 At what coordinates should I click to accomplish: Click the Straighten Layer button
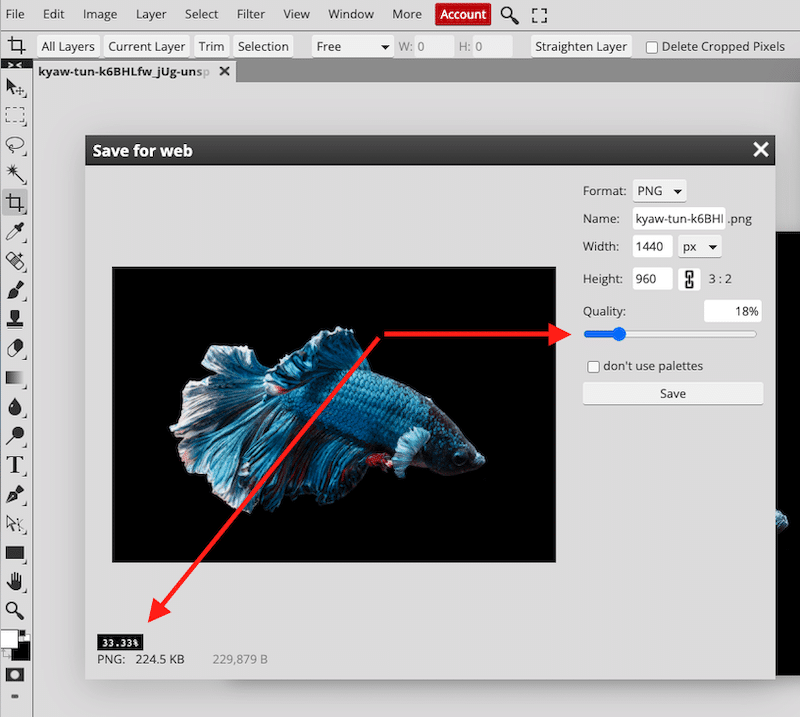pos(581,46)
